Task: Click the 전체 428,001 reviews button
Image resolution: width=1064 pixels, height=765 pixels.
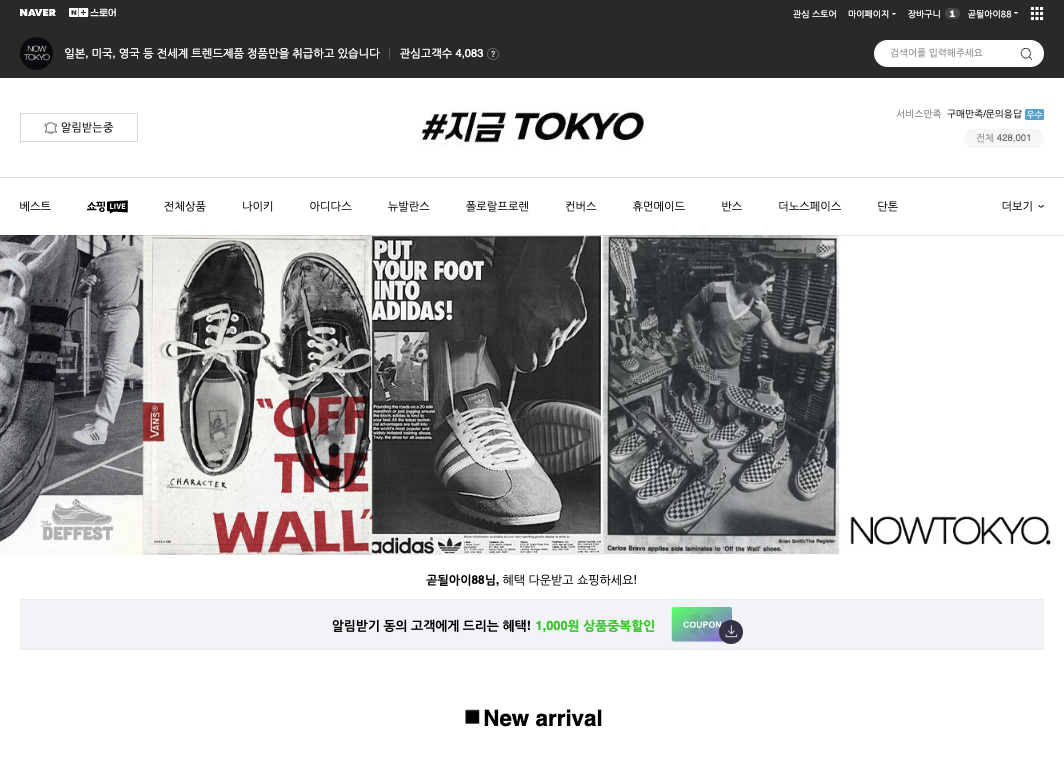Action: click(x=1004, y=138)
